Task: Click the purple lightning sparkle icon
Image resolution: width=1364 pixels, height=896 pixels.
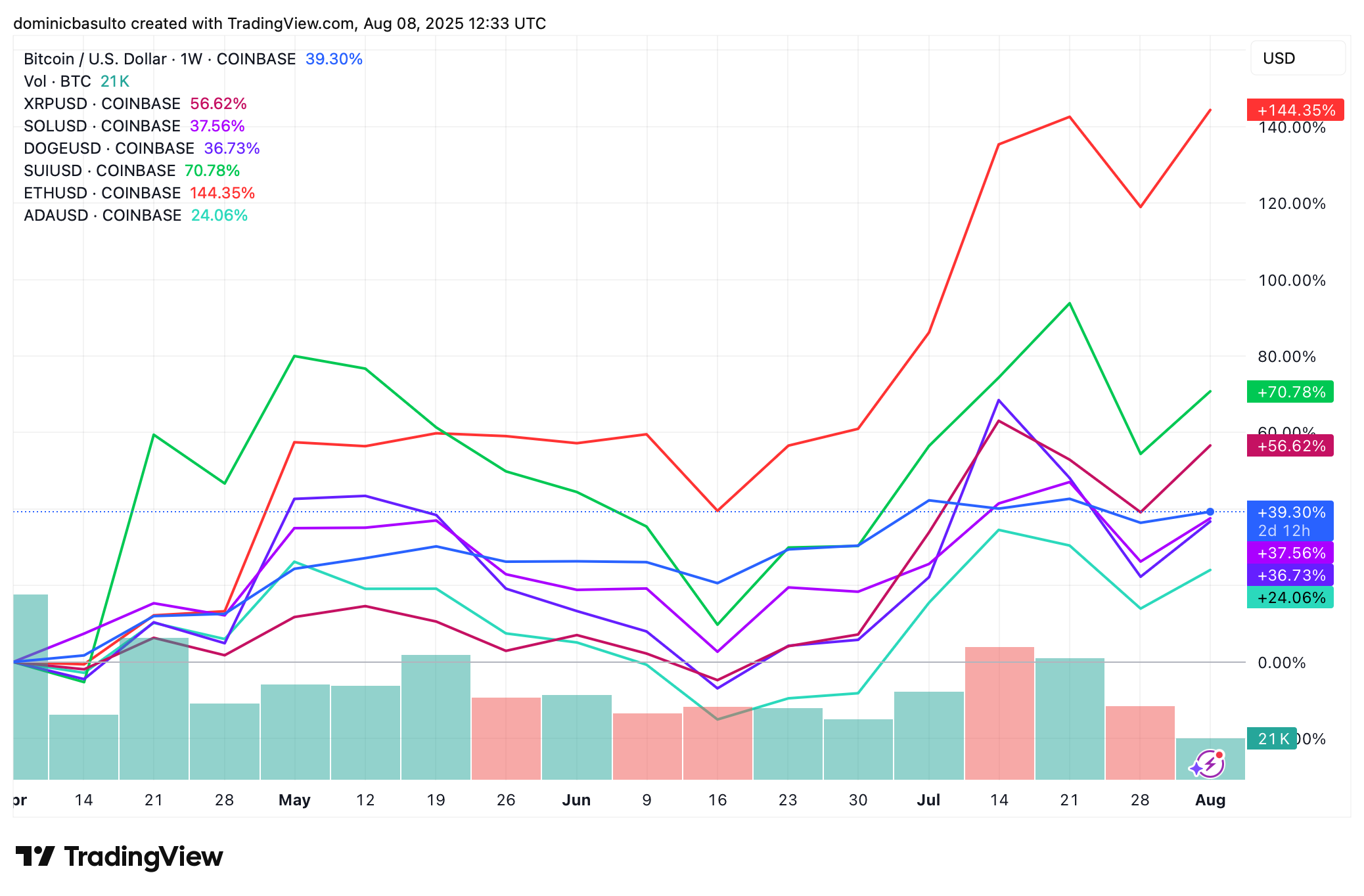Action: pyautogui.click(x=1208, y=764)
